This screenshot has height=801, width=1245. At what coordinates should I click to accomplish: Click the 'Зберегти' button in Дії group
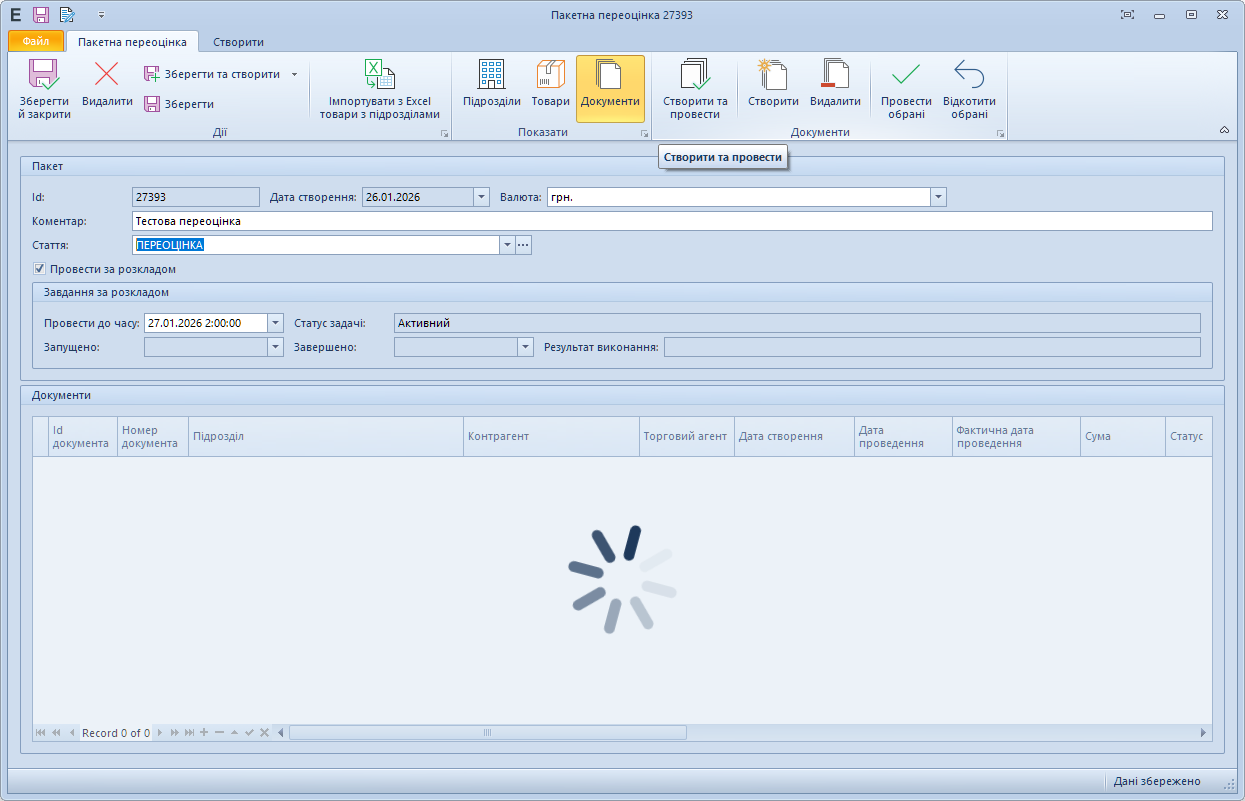[179, 104]
